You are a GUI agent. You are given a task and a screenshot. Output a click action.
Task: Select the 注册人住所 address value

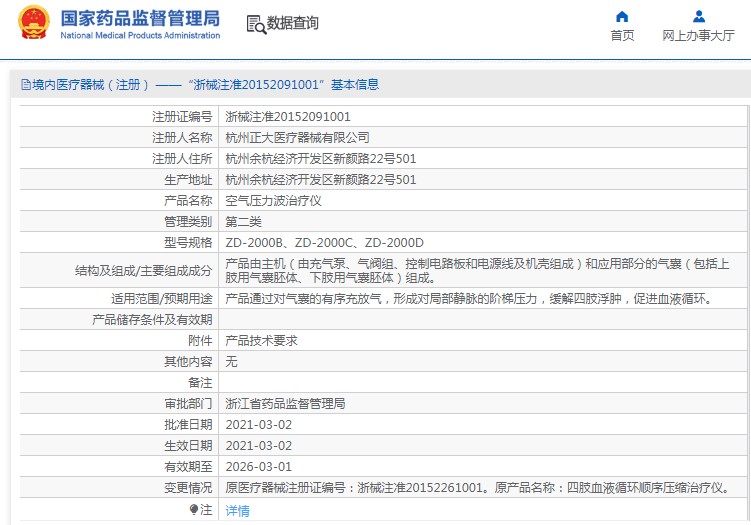(x=320, y=159)
